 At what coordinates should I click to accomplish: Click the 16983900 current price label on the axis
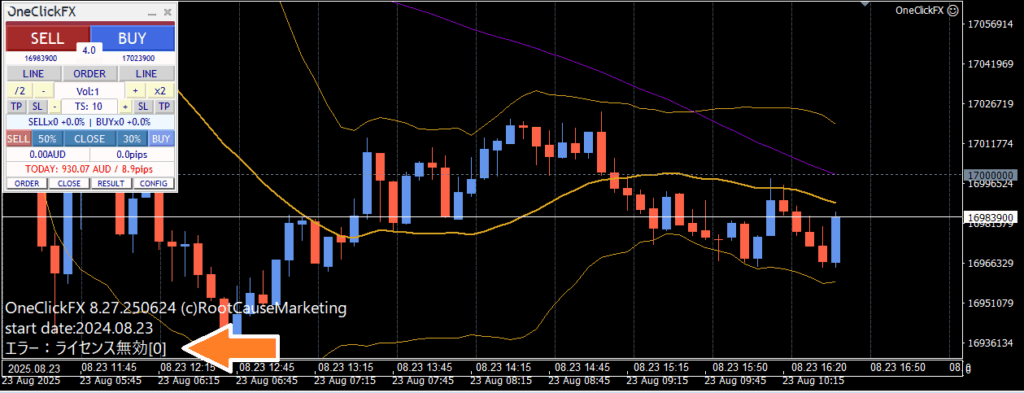[x=991, y=217]
